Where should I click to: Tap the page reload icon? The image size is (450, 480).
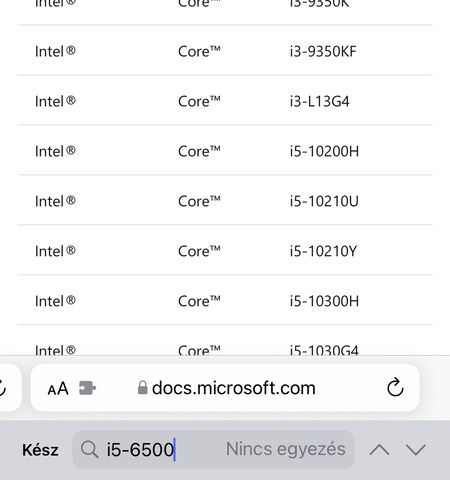395,388
